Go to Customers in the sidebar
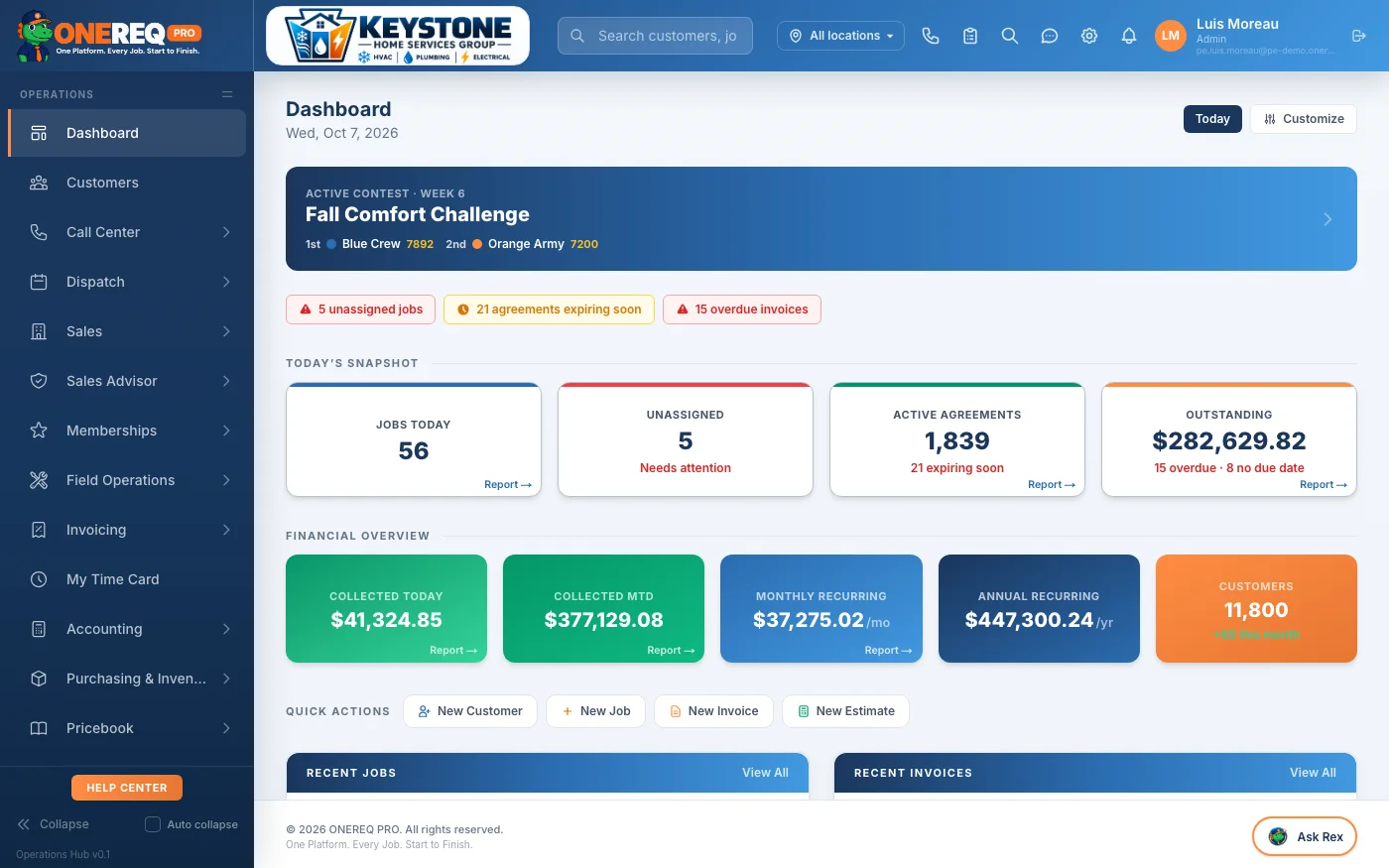1389x868 pixels. click(x=127, y=183)
